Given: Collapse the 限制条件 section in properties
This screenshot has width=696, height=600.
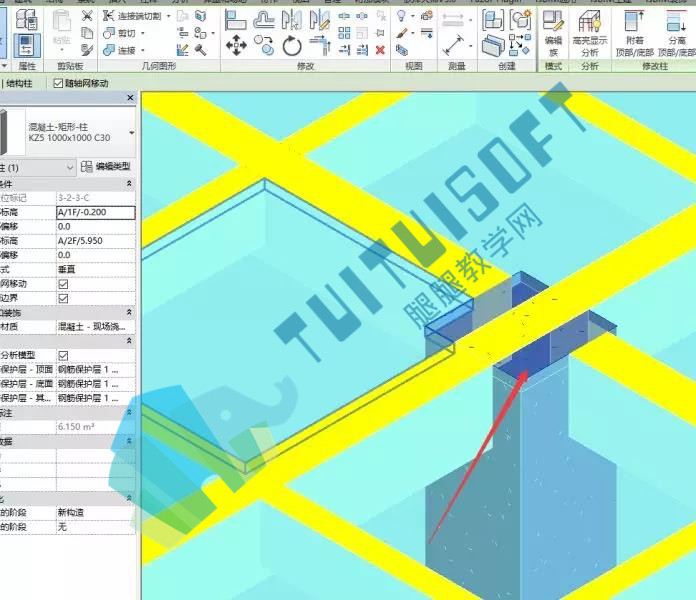Looking at the screenshot, I should pos(129,183).
